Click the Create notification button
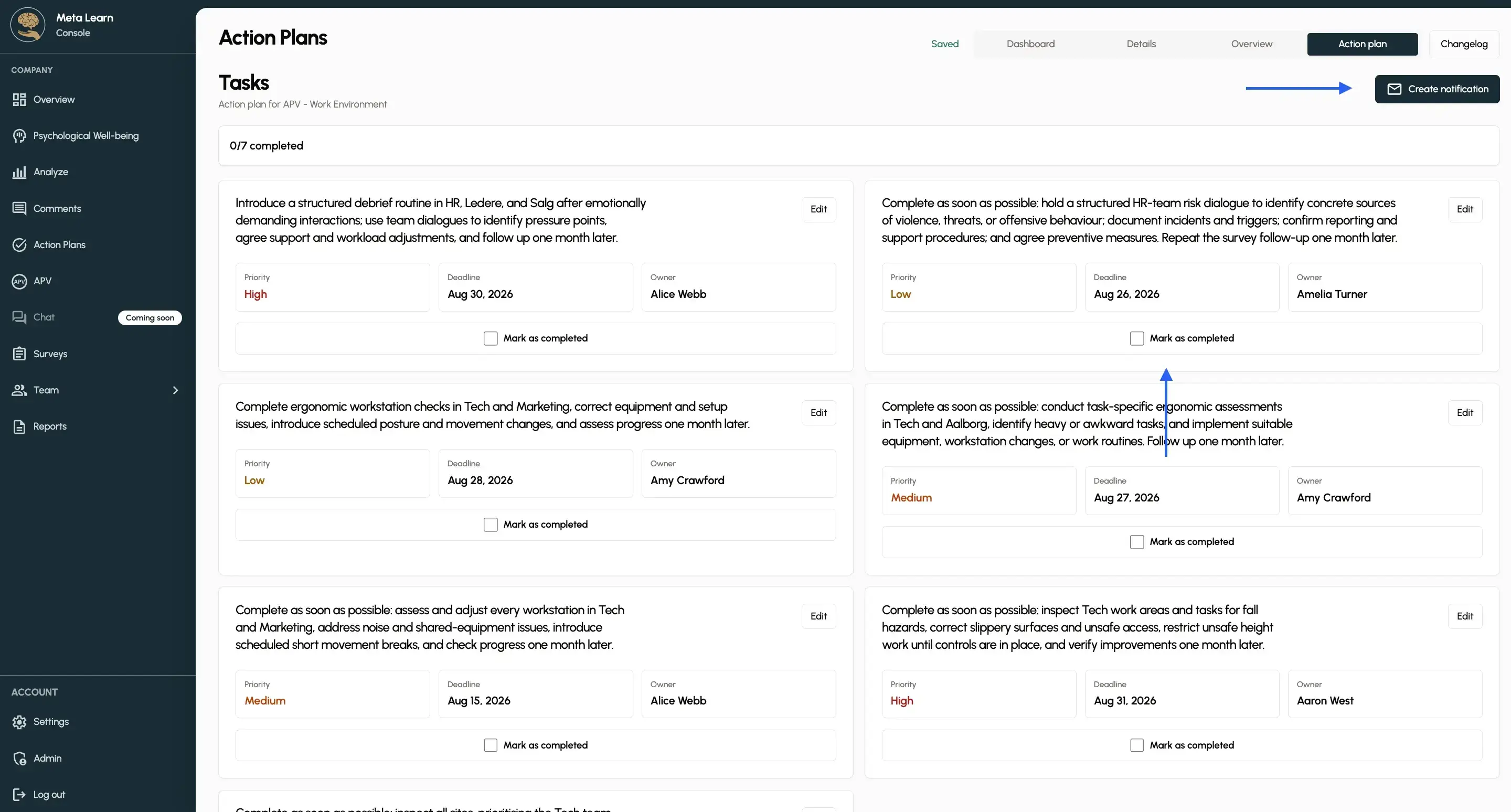The image size is (1511, 812). [x=1437, y=89]
